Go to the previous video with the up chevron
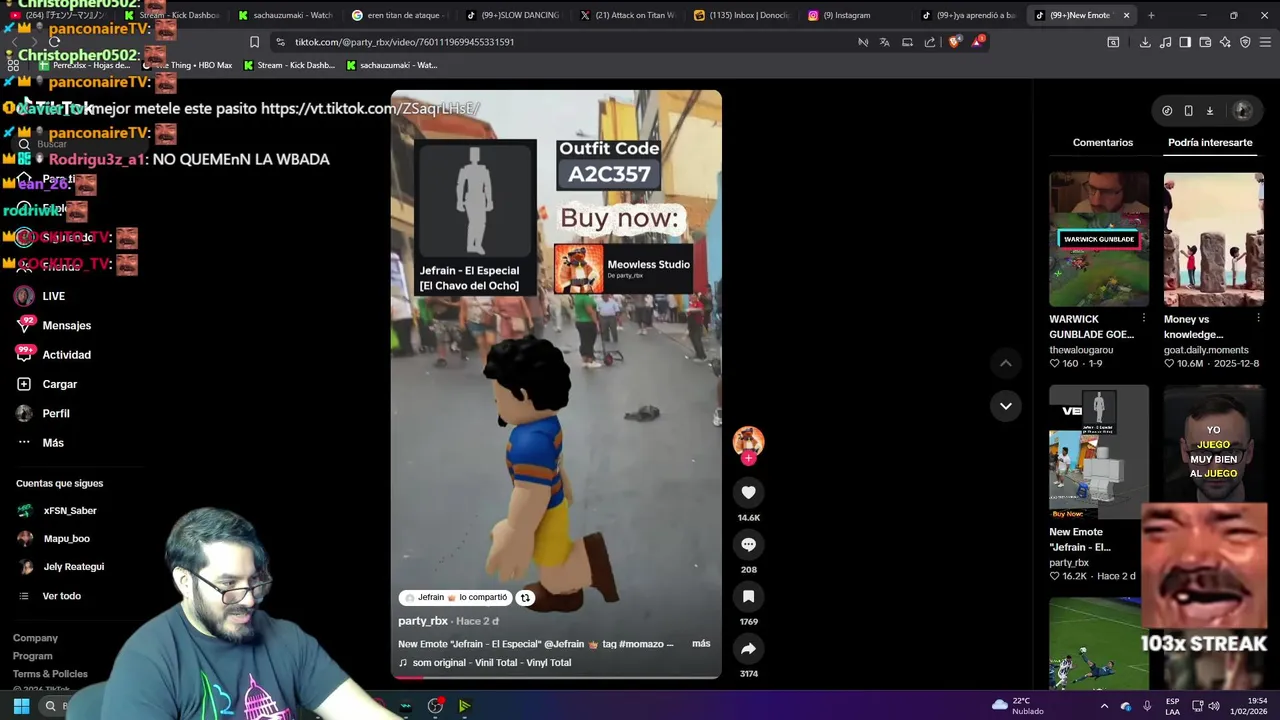The width and height of the screenshot is (1280, 720). [x=1005, y=363]
